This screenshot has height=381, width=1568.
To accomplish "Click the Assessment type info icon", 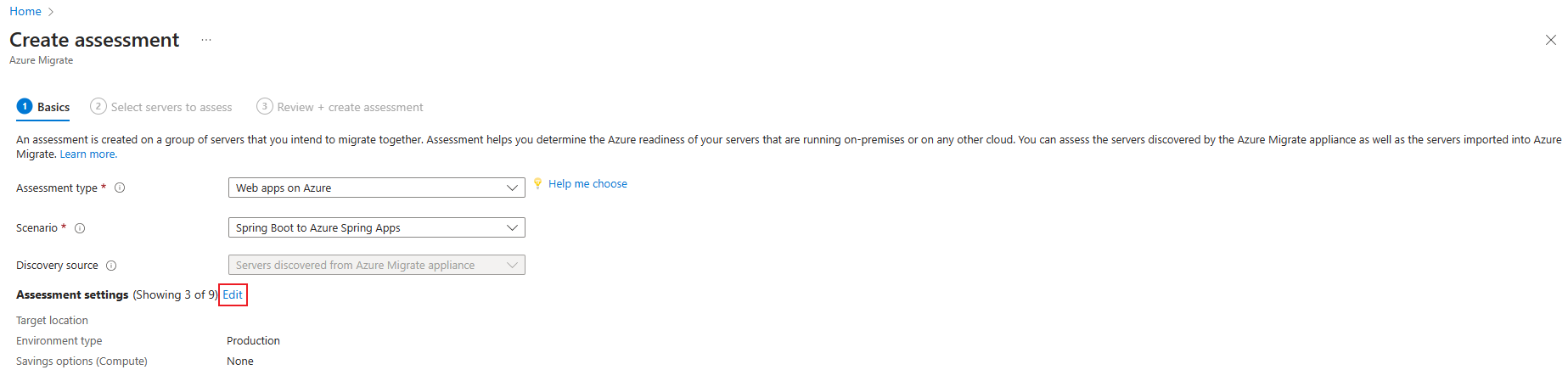I will coord(120,188).
